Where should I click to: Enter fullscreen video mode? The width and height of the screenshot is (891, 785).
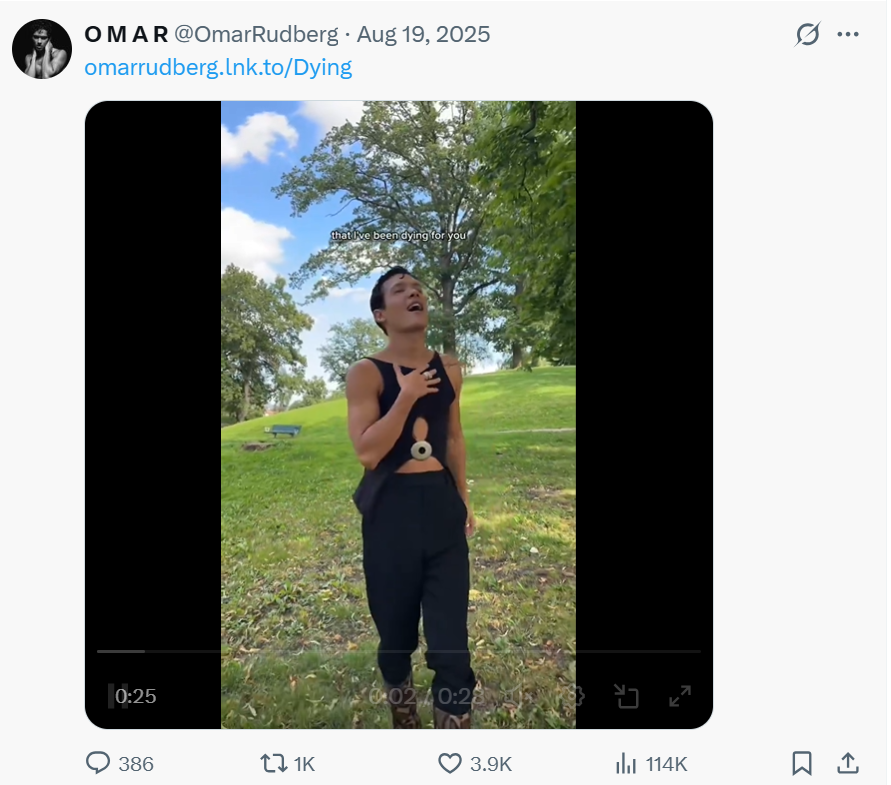coord(680,696)
